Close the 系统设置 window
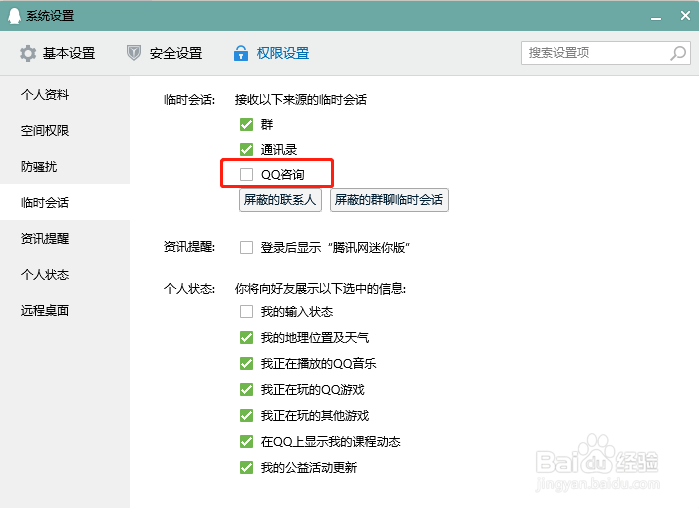699x508 pixels. [685, 16]
